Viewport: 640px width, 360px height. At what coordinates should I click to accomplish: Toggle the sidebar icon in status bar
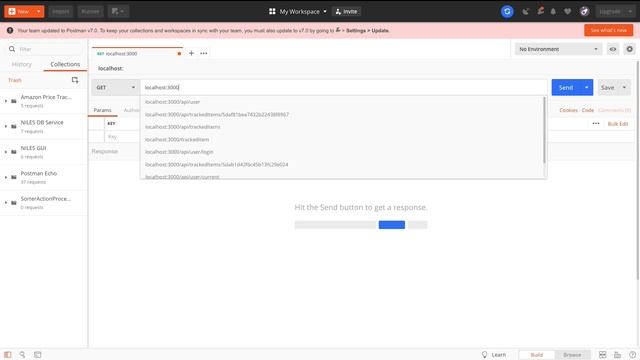[8, 355]
